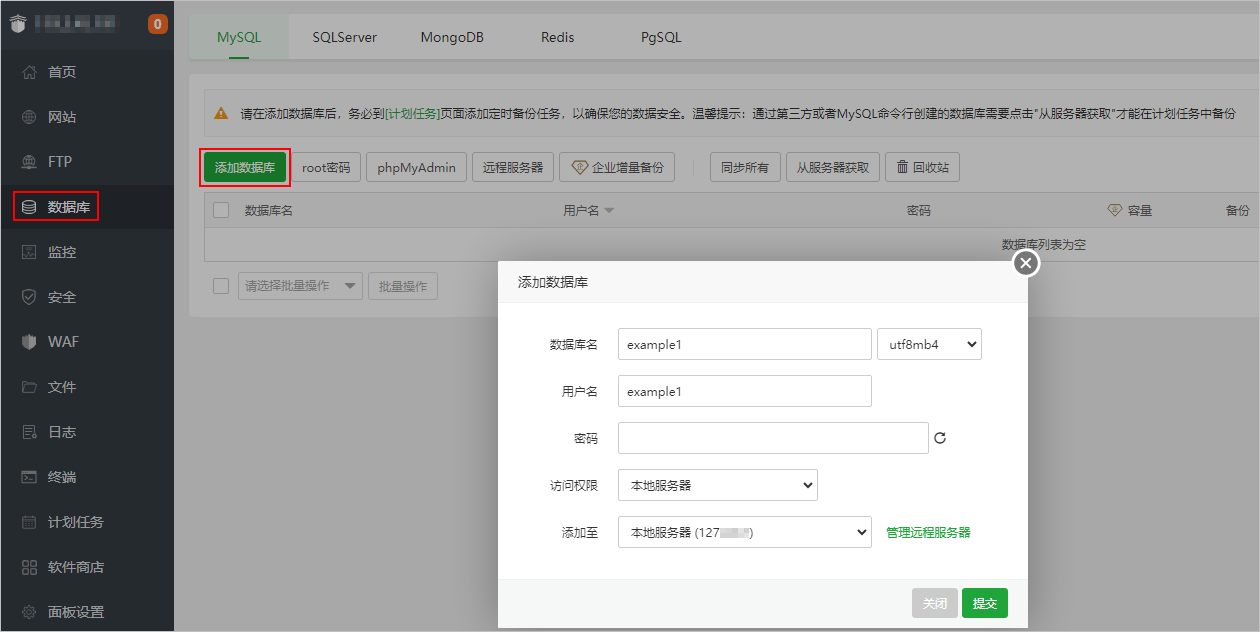The image size is (1260, 632).
Task: Click the green 提交 button
Action: point(984,603)
